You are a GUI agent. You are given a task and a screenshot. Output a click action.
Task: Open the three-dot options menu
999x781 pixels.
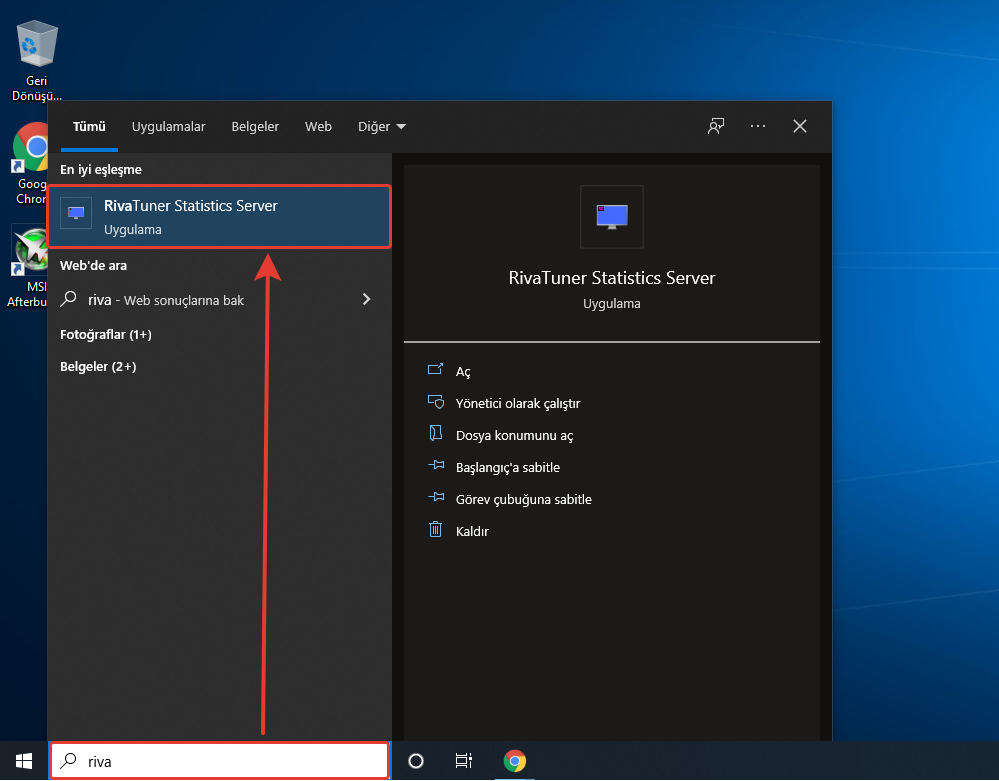(758, 126)
